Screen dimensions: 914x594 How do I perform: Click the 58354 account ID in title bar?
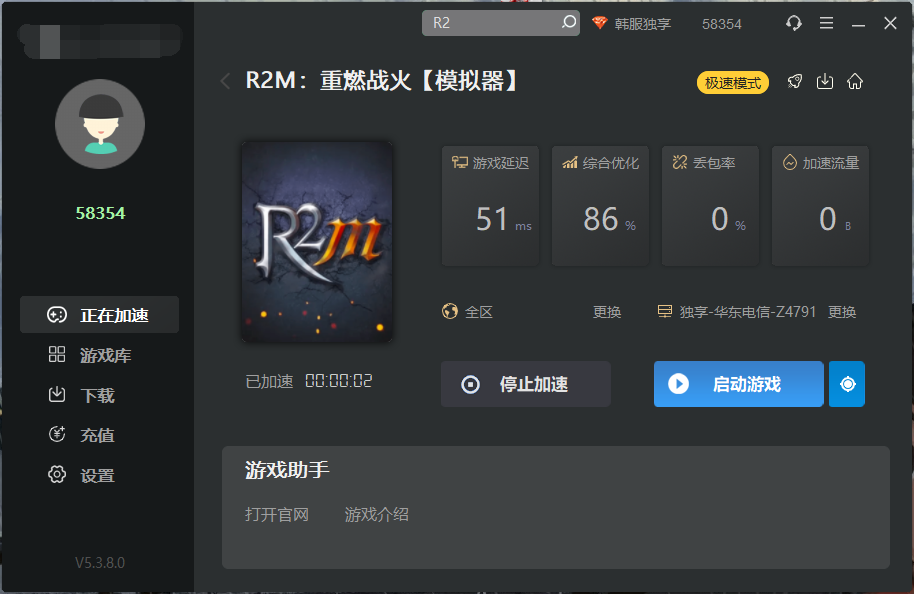coord(722,24)
